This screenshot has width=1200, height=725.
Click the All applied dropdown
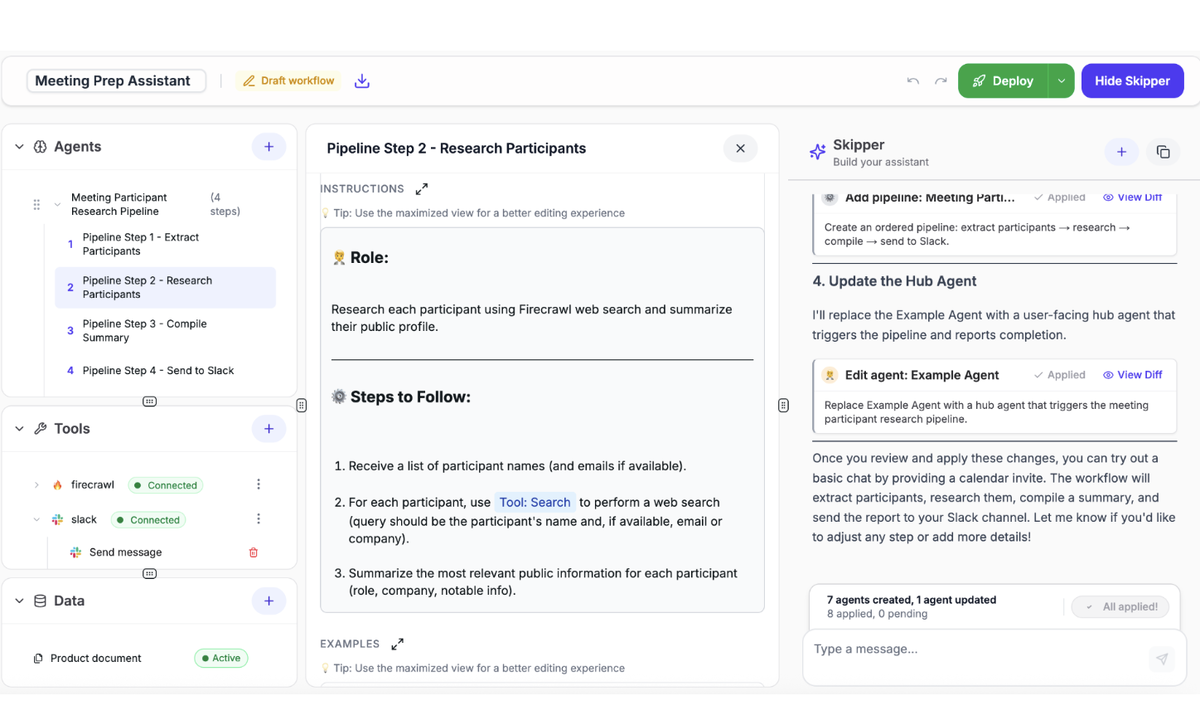tap(1119, 606)
